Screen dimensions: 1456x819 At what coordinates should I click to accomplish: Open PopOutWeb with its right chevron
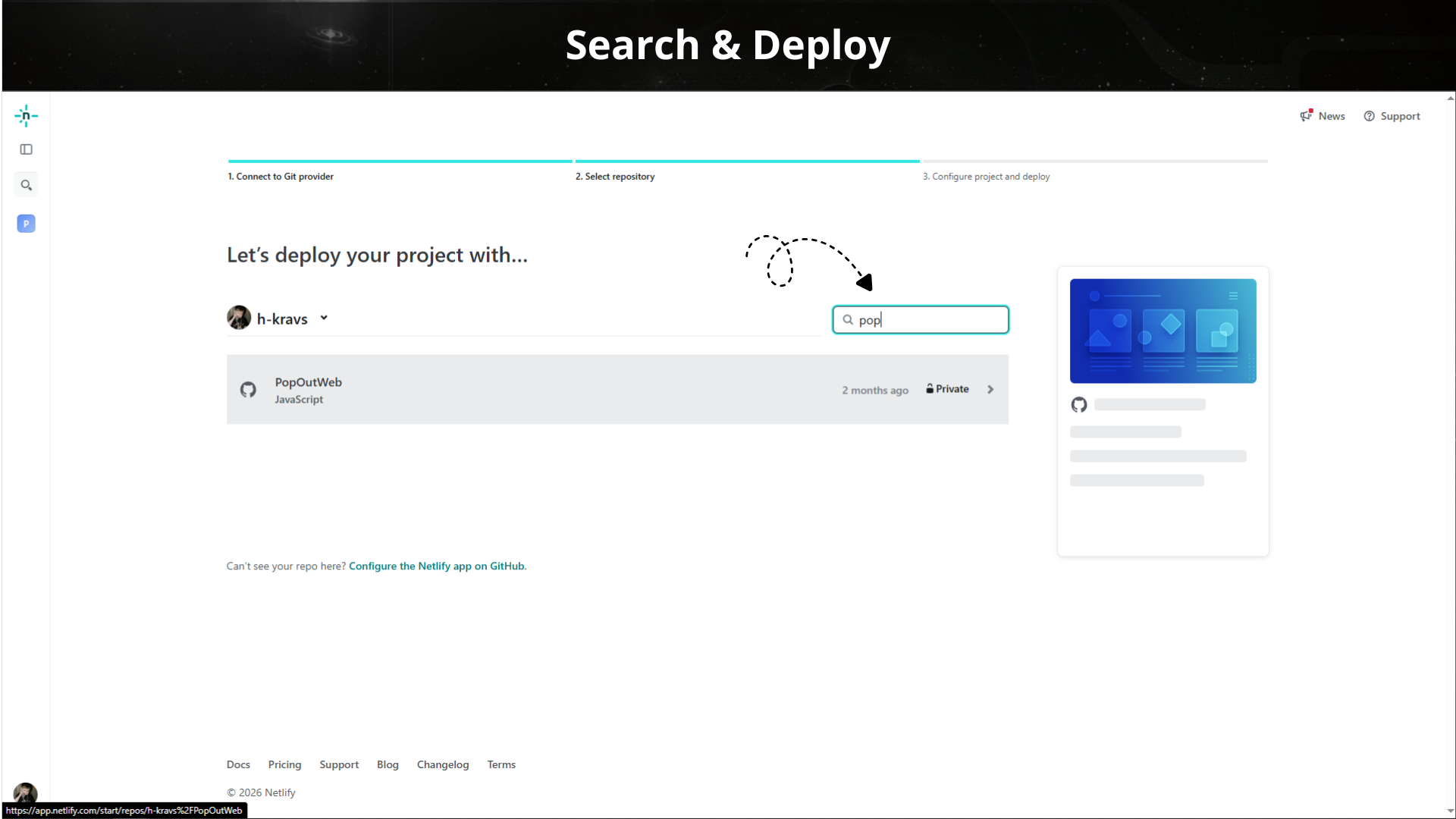990,389
